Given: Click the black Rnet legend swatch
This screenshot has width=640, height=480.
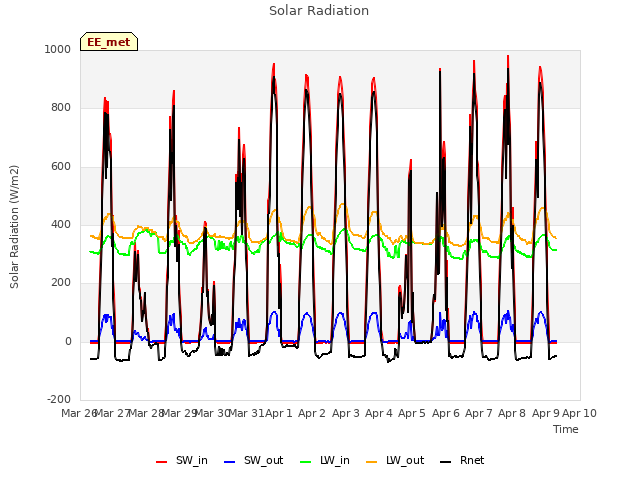Looking at the screenshot, I should click(x=446, y=462).
